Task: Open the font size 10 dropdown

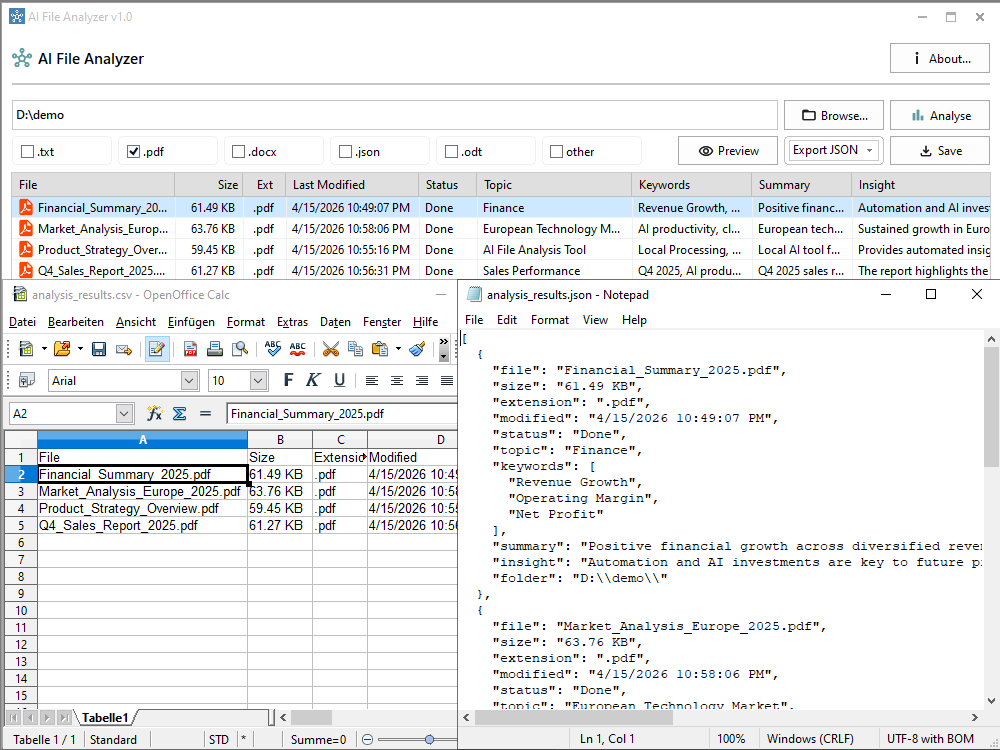Action: (x=258, y=380)
